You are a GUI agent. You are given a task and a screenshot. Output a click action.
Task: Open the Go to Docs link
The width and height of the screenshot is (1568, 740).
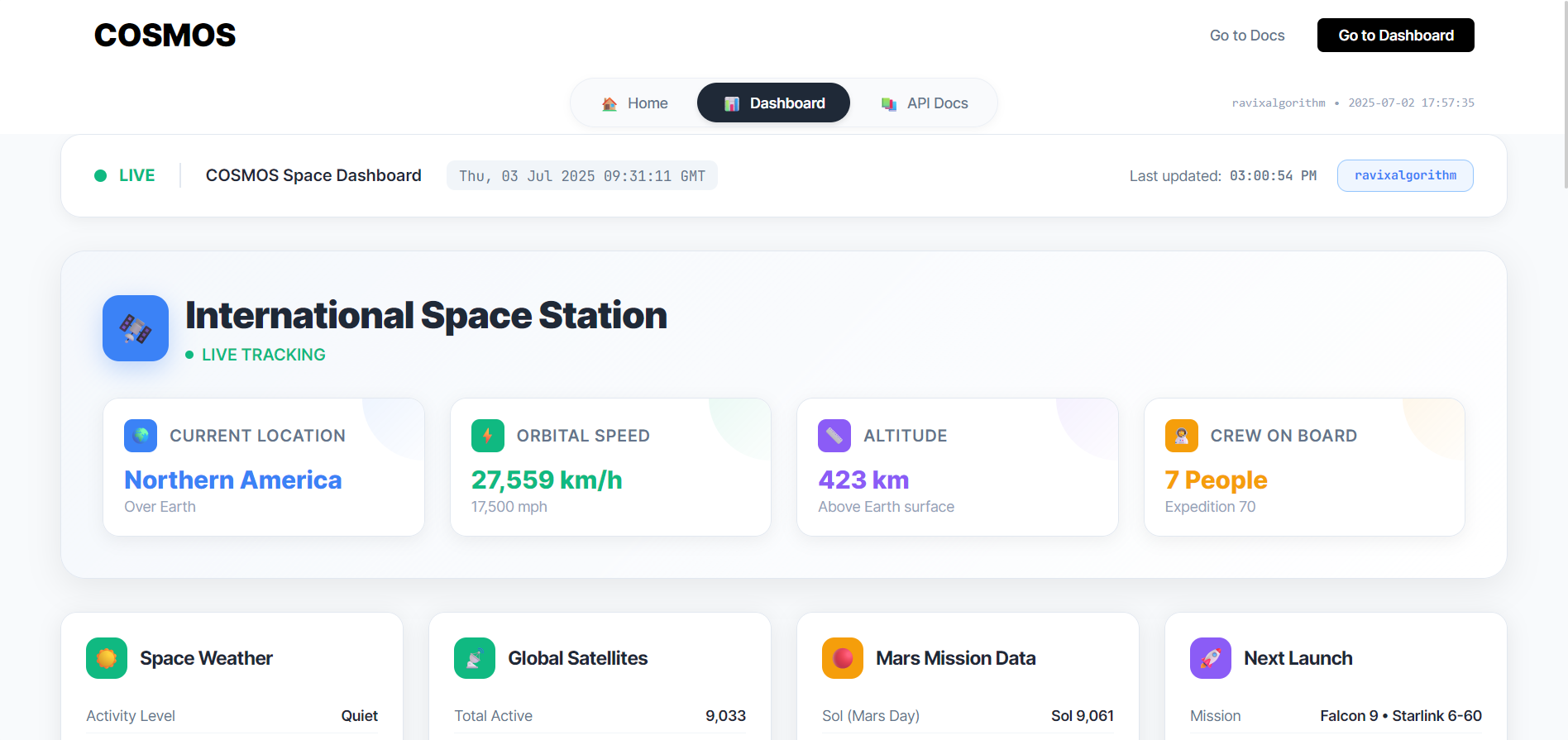pos(1247,36)
